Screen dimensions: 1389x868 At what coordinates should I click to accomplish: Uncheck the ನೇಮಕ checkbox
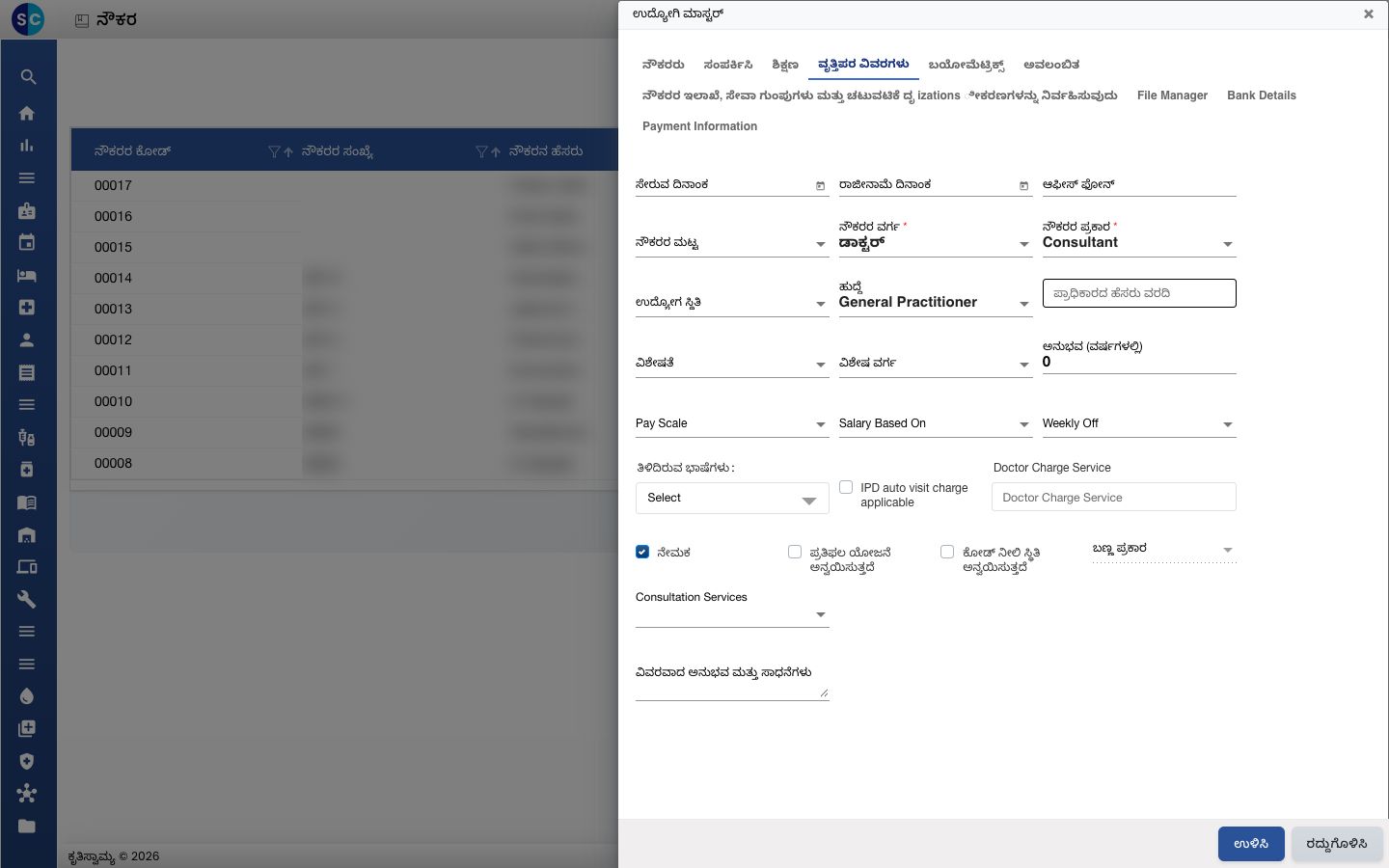[x=642, y=552]
